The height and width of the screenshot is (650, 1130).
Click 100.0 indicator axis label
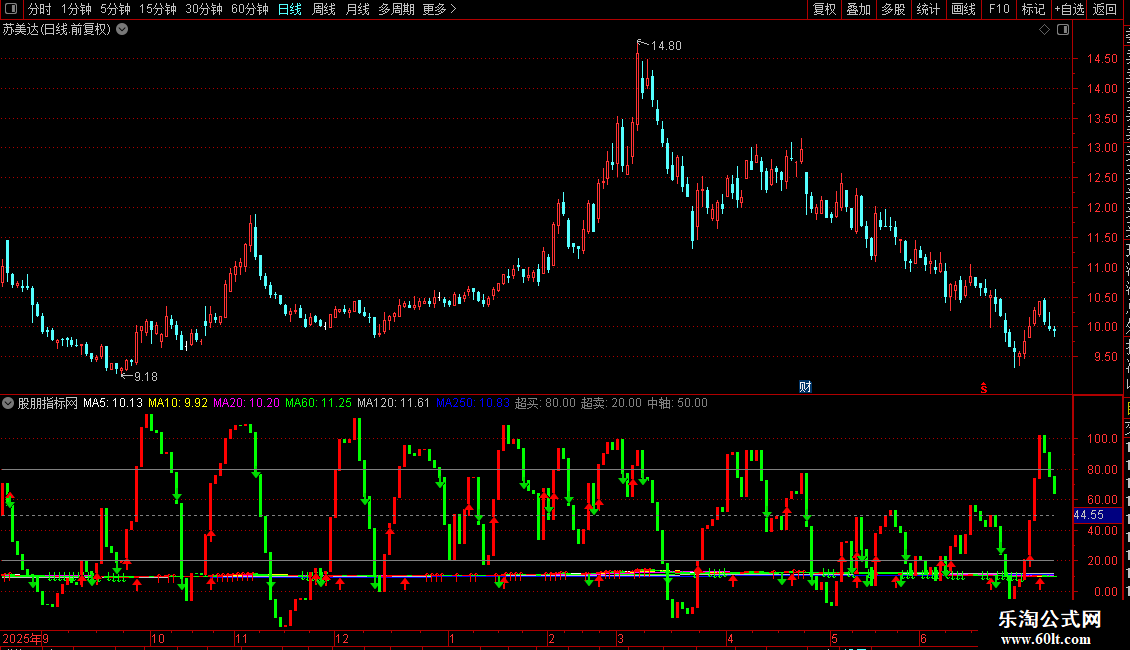click(x=1102, y=438)
